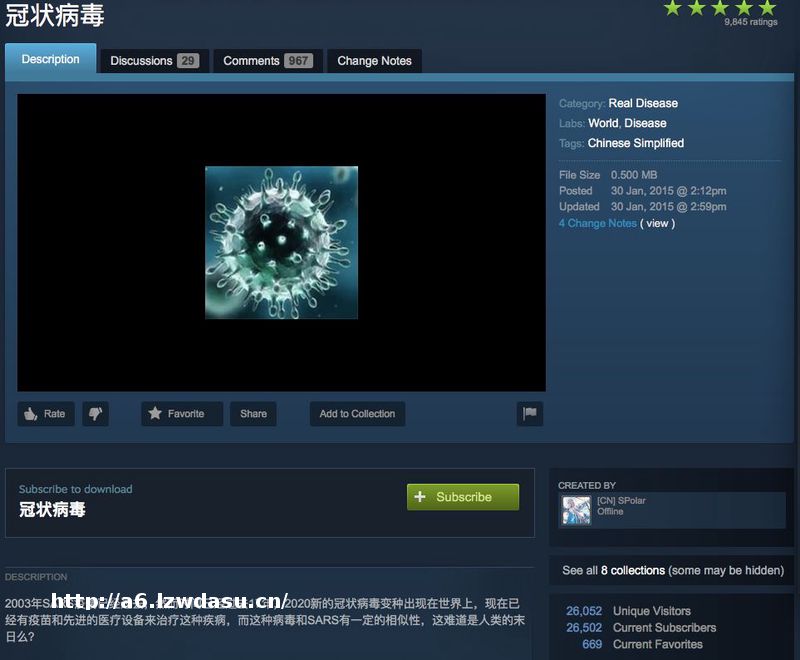Click the view link beside change notes
The width and height of the screenshot is (800, 660).
tap(657, 223)
